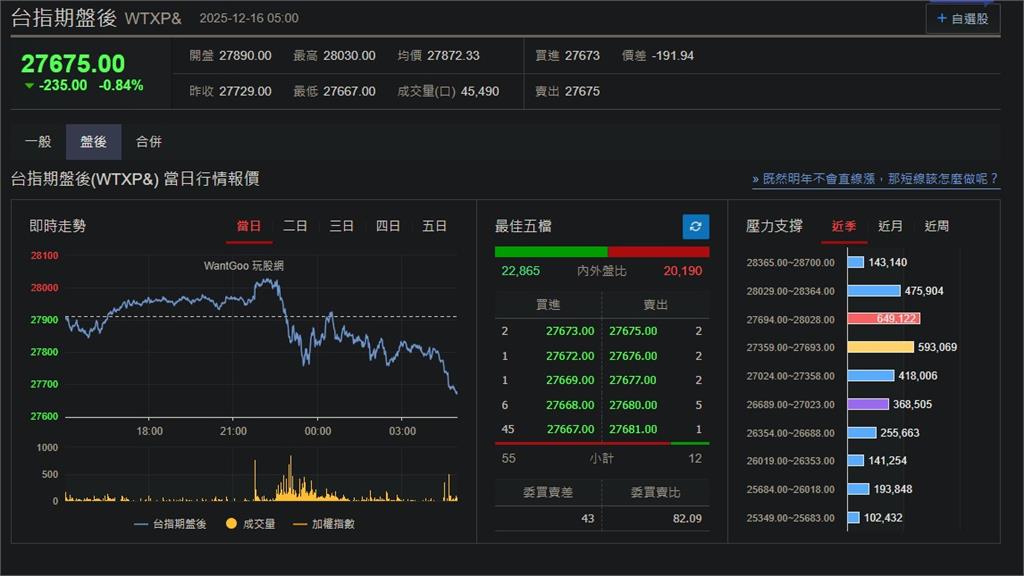Select 近周 in the 壓力支撐 panel
The width and height of the screenshot is (1024, 576).
(x=936, y=226)
